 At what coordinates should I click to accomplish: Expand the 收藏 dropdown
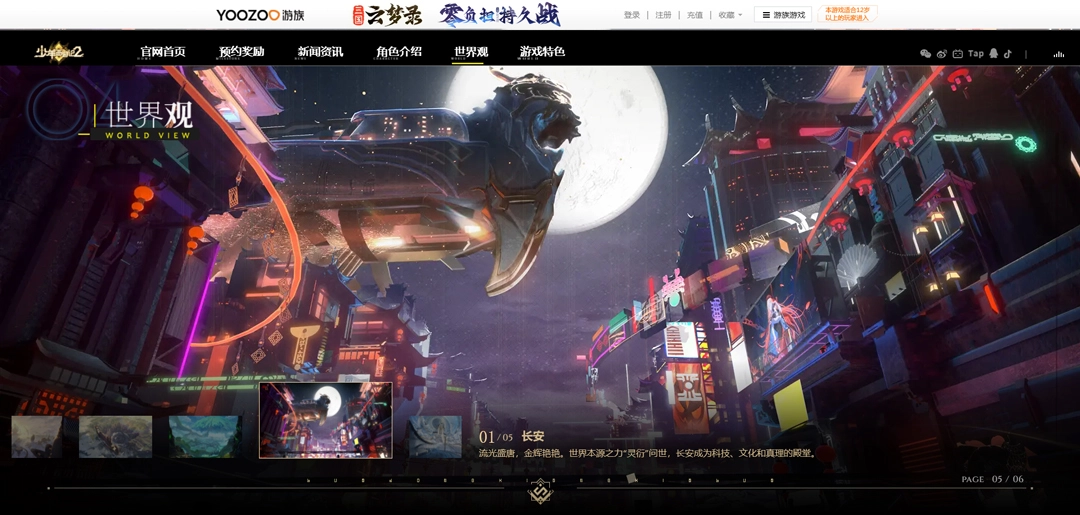click(x=730, y=15)
